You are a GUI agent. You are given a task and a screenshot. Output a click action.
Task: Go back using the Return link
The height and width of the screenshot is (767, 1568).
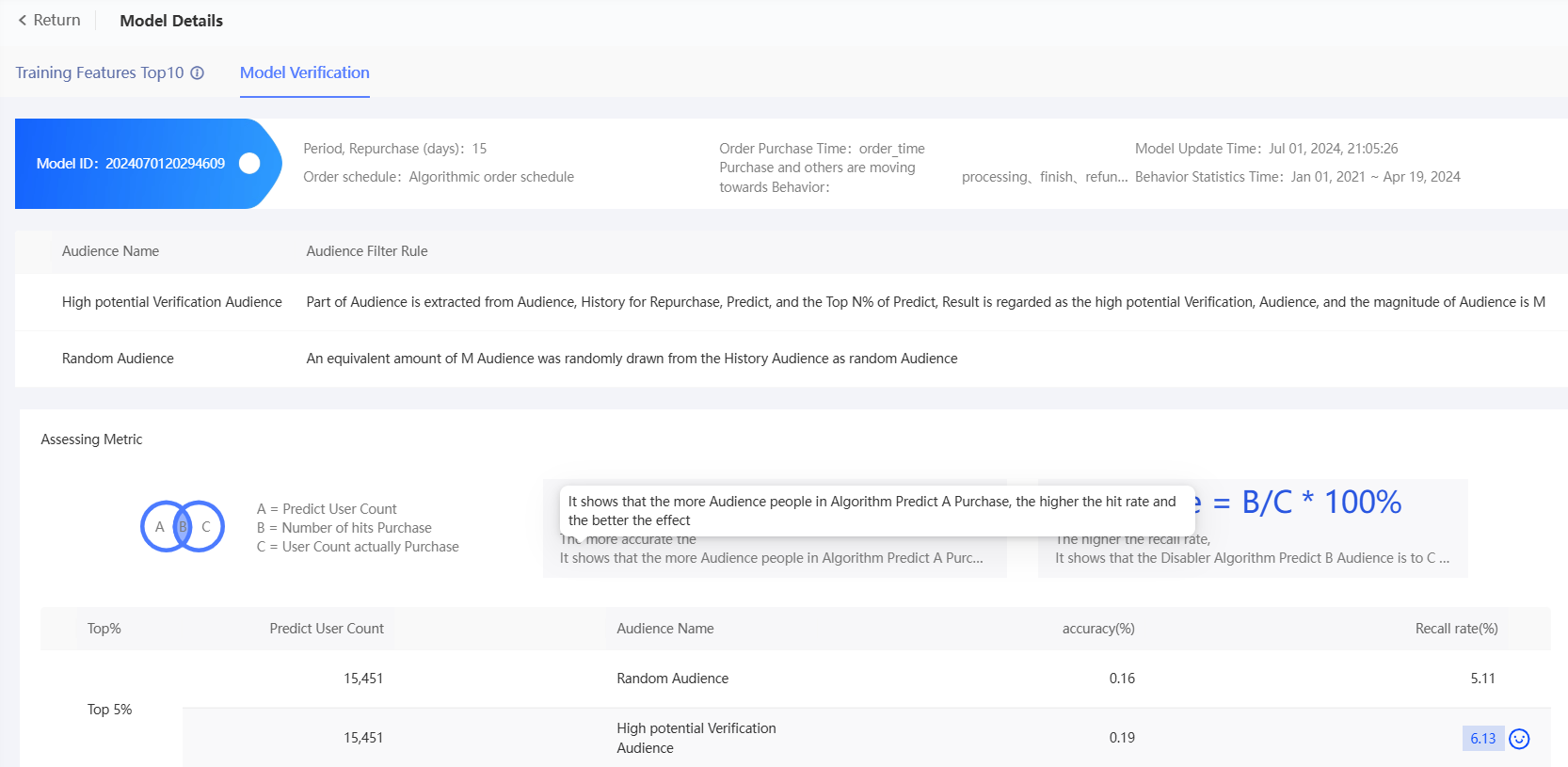tap(50, 21)
